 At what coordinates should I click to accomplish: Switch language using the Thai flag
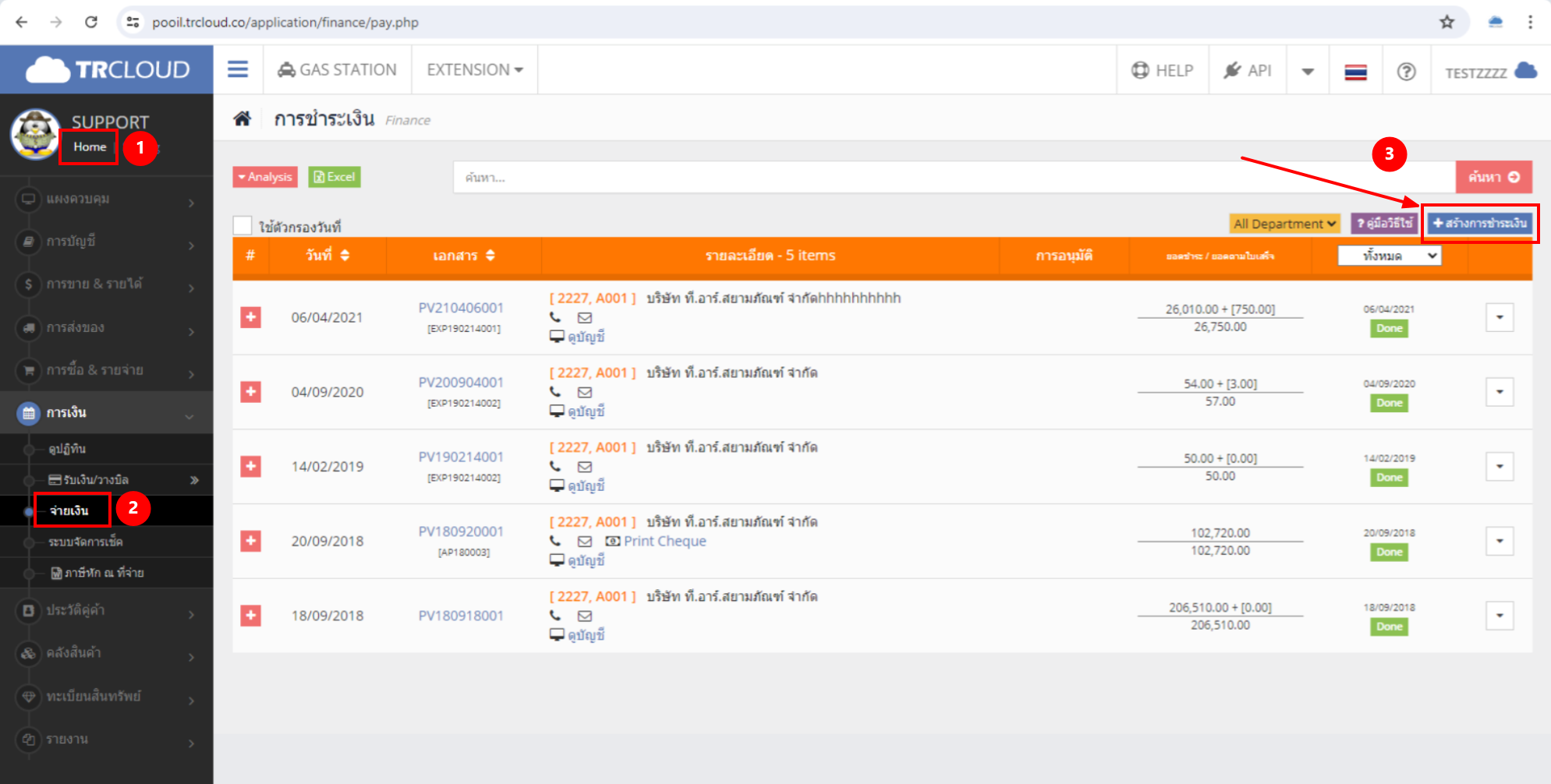pyautogui.click(x=1355, y=72)
